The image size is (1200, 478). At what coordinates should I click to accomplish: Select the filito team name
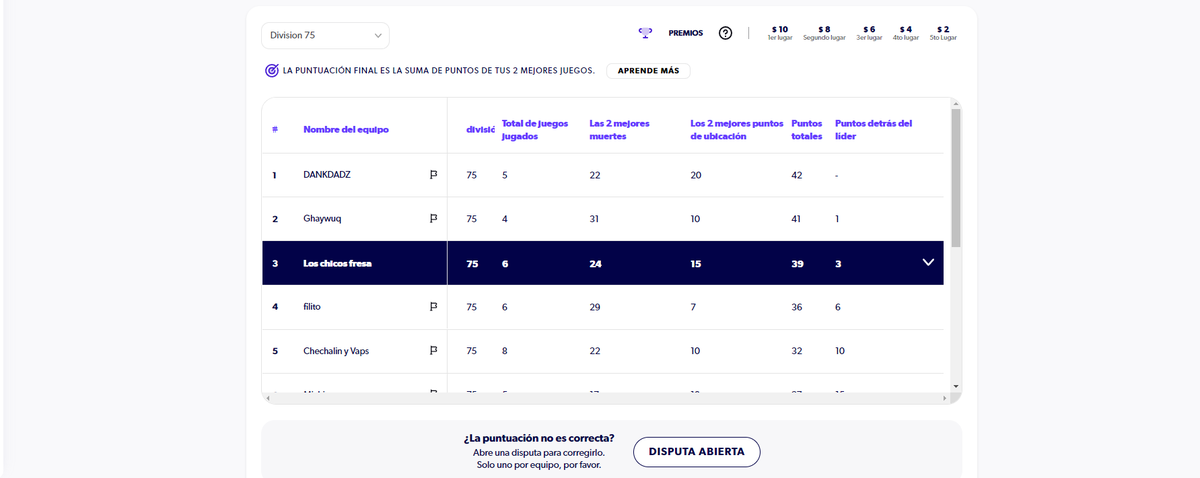tap(312, 307)
